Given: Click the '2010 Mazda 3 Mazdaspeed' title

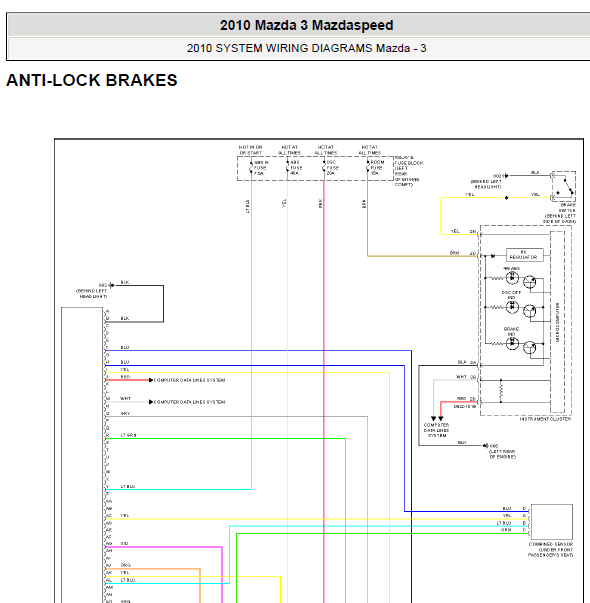Looking at the screenshot, I should [x=306, y=25].
